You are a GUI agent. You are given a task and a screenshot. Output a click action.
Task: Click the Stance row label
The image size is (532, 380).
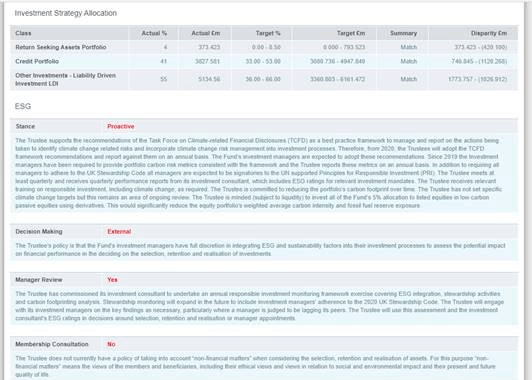(25, 127)
